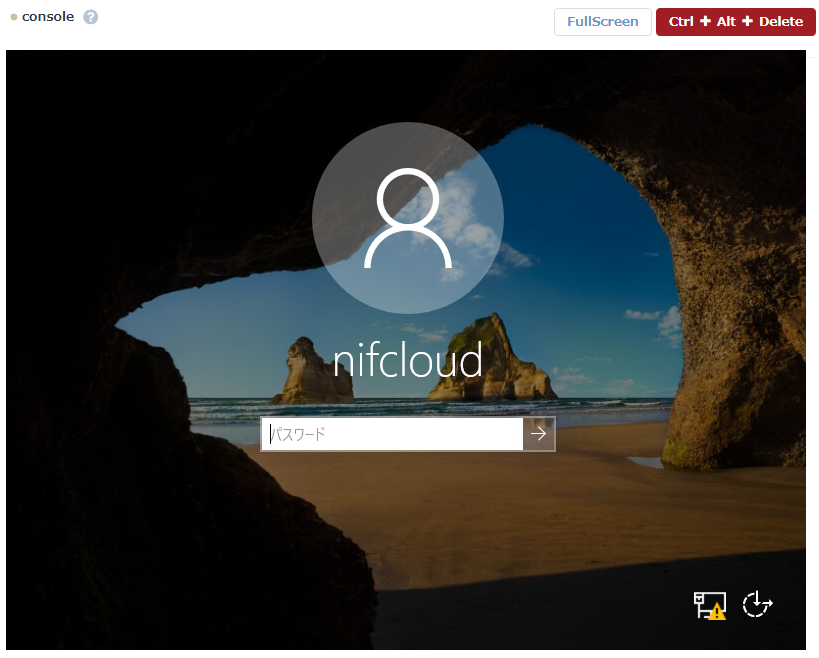
Task: Click the word Delete in red button
Action: (780, 22)
